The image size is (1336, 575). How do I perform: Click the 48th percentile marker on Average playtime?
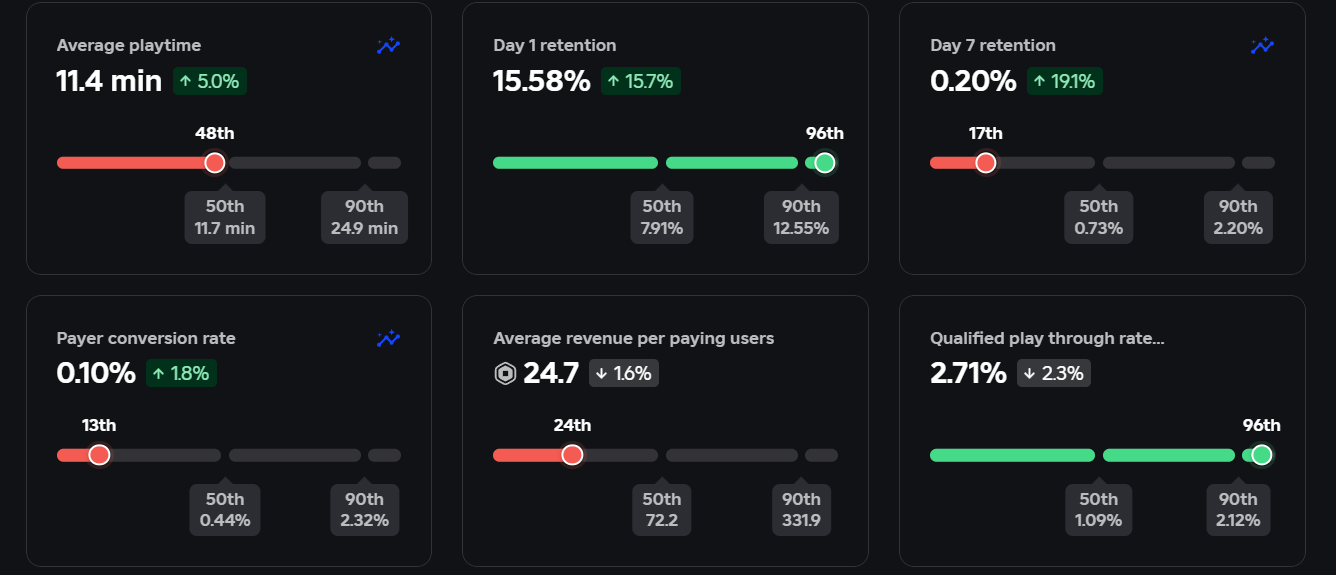click(x=214, y=163)
